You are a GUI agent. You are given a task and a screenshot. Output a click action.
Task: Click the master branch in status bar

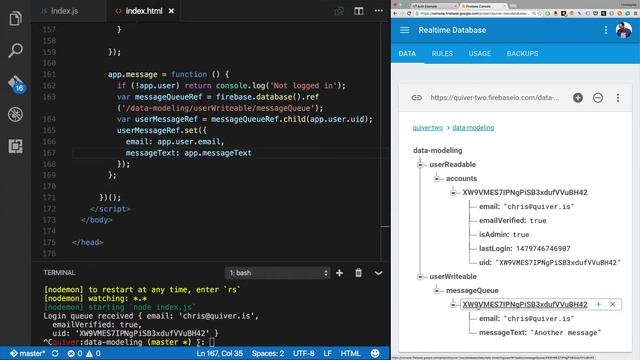coord(27,353)
